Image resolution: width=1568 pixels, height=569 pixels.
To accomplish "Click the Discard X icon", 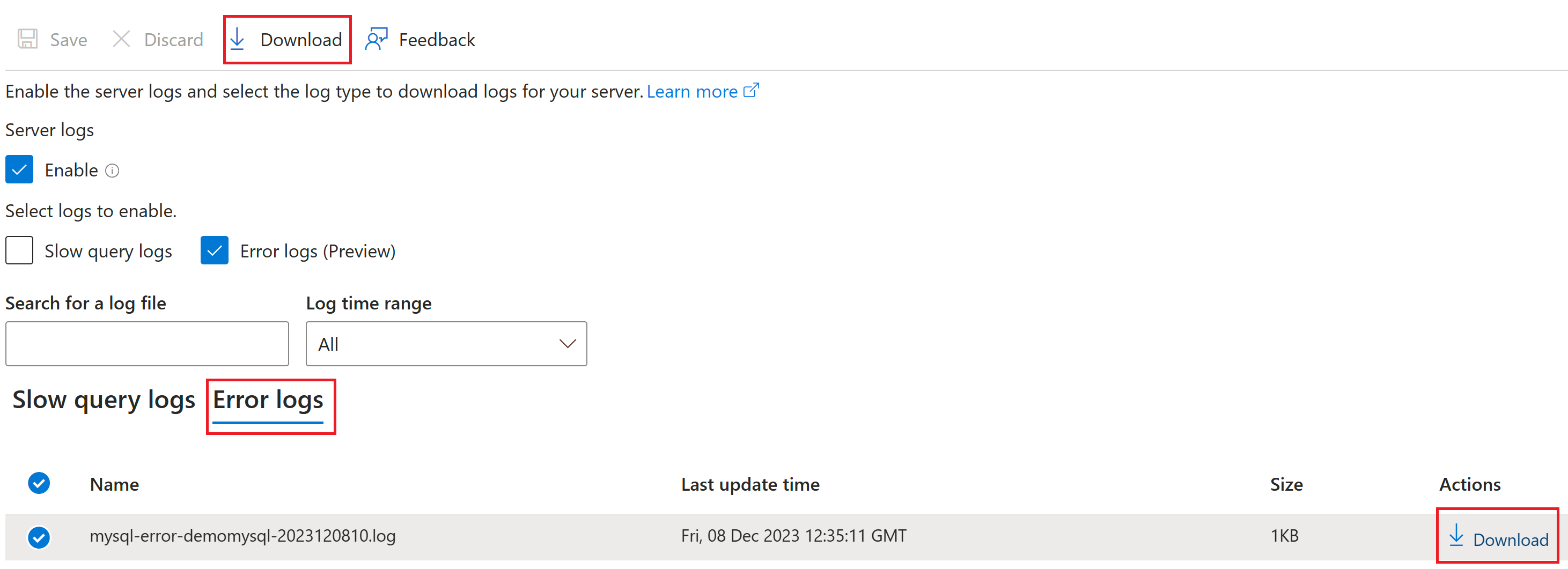I will [x=121, y=40].
